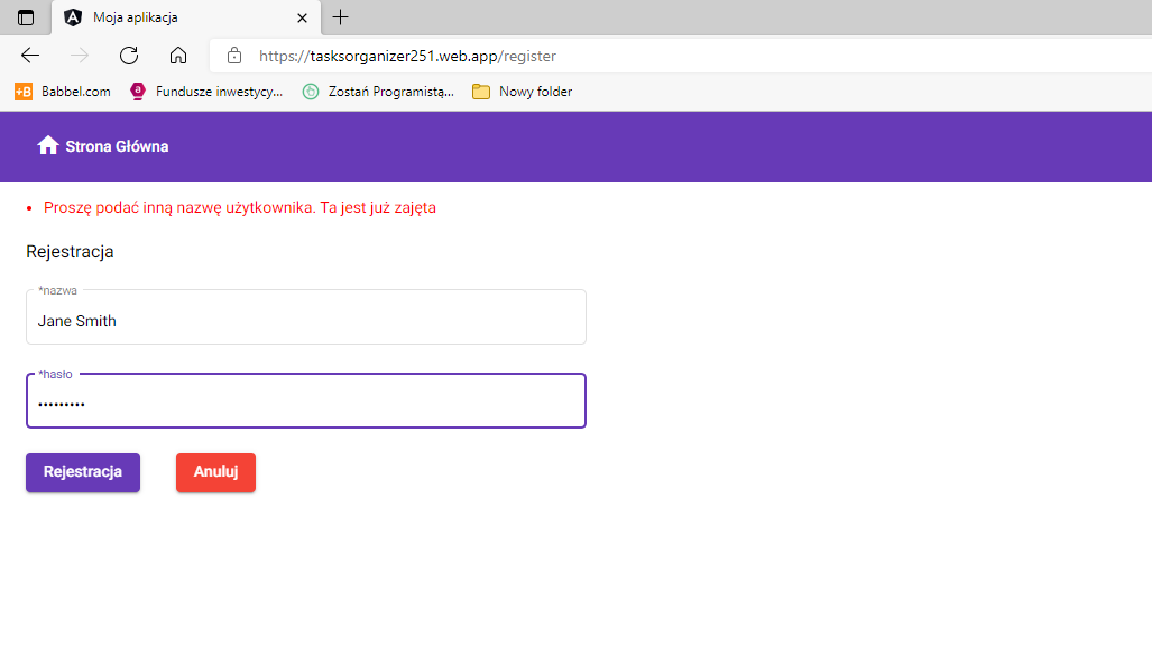Click the padlock icon in address bar

[234, 55]
